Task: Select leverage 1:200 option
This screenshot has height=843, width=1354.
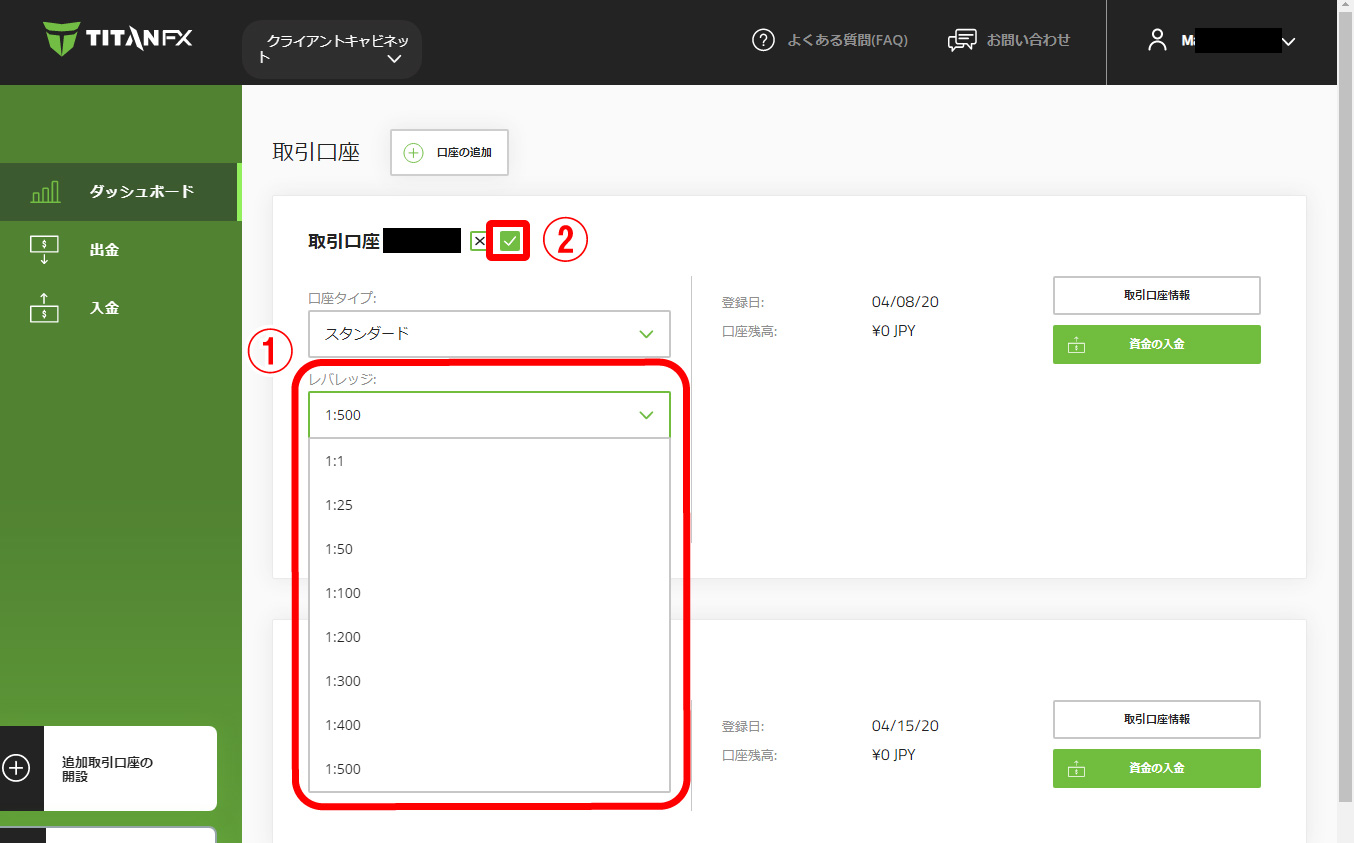Action: coord(489,637)
